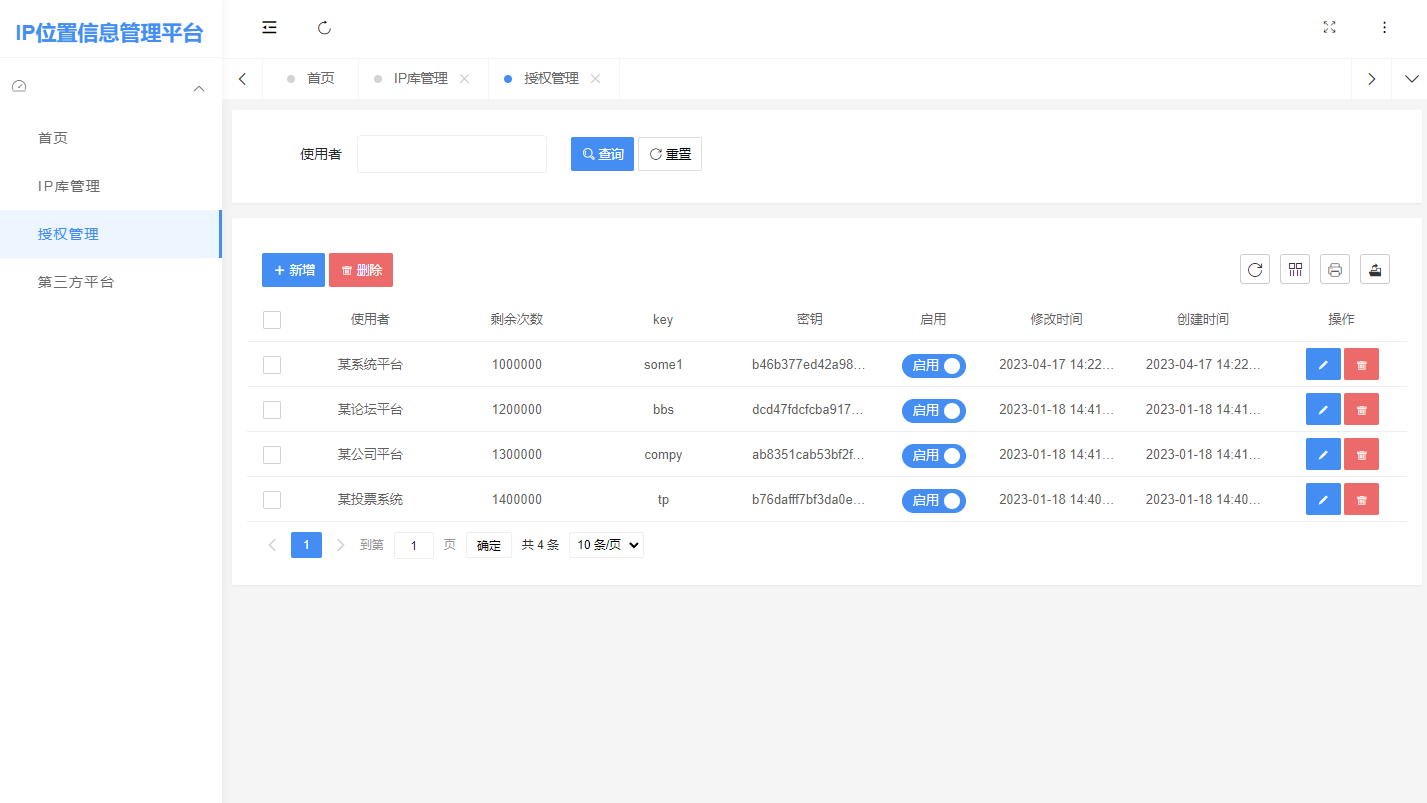Switch to the IP库管理 tab
This screenshot has height=803, width=1427.
(x=420, y=78)
